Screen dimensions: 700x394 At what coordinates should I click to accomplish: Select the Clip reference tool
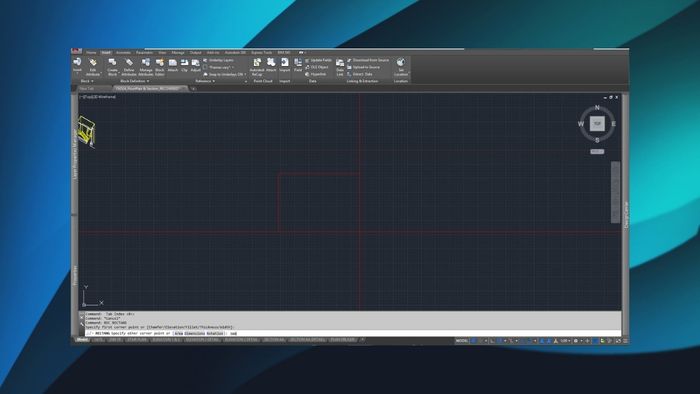click(x=184, y=65)
